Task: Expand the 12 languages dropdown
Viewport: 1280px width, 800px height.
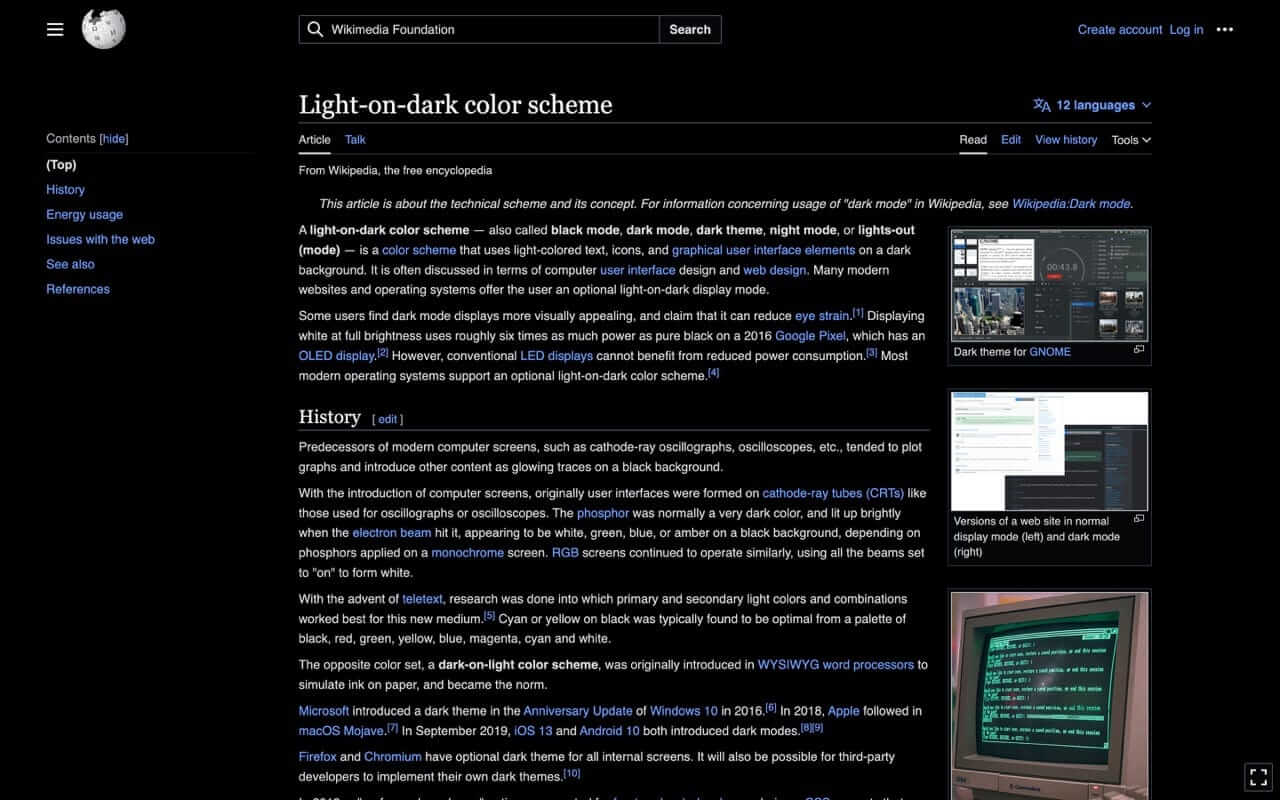Action: click(1093, 105)
